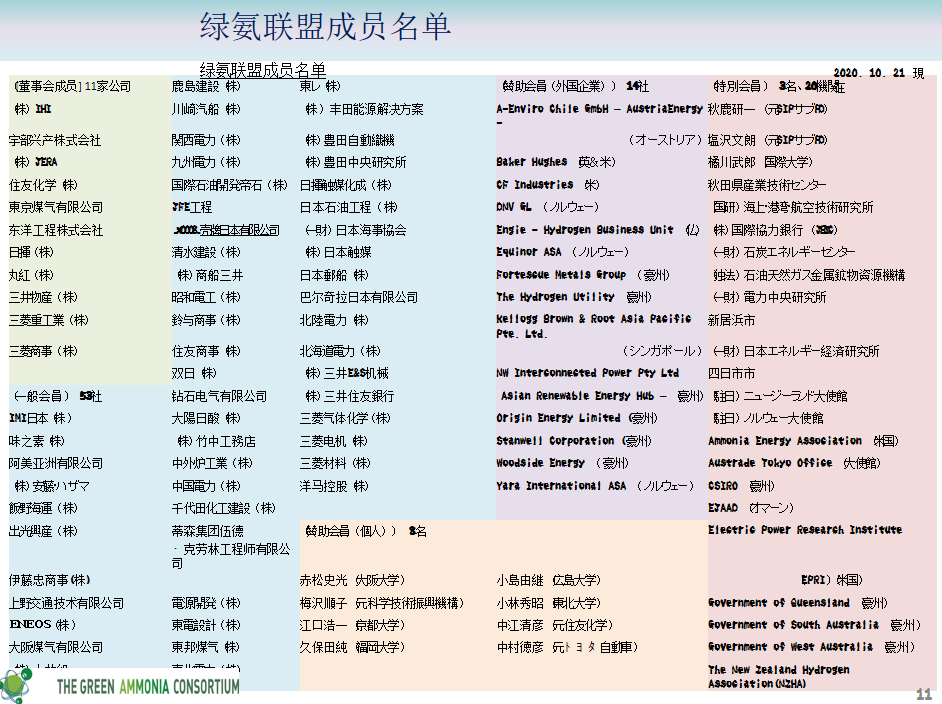Select the entry Government of Queensland
Screen dimensions: 942x704
[x=779, y=602]
